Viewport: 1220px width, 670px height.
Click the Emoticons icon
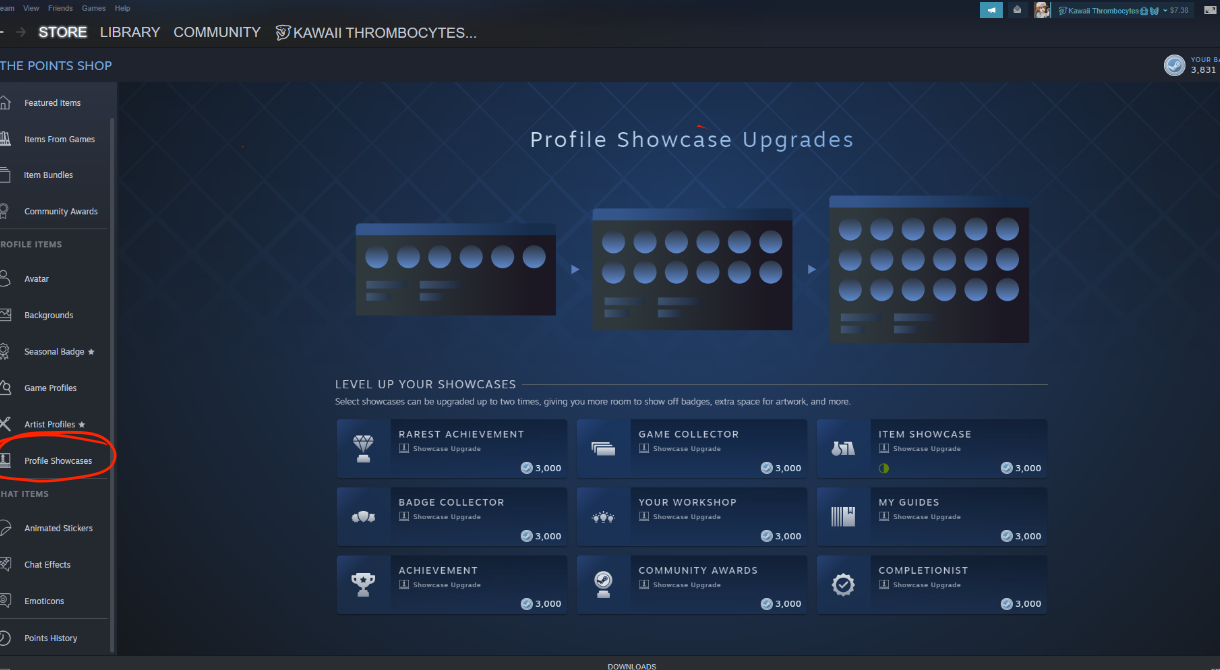click(5, 601)
